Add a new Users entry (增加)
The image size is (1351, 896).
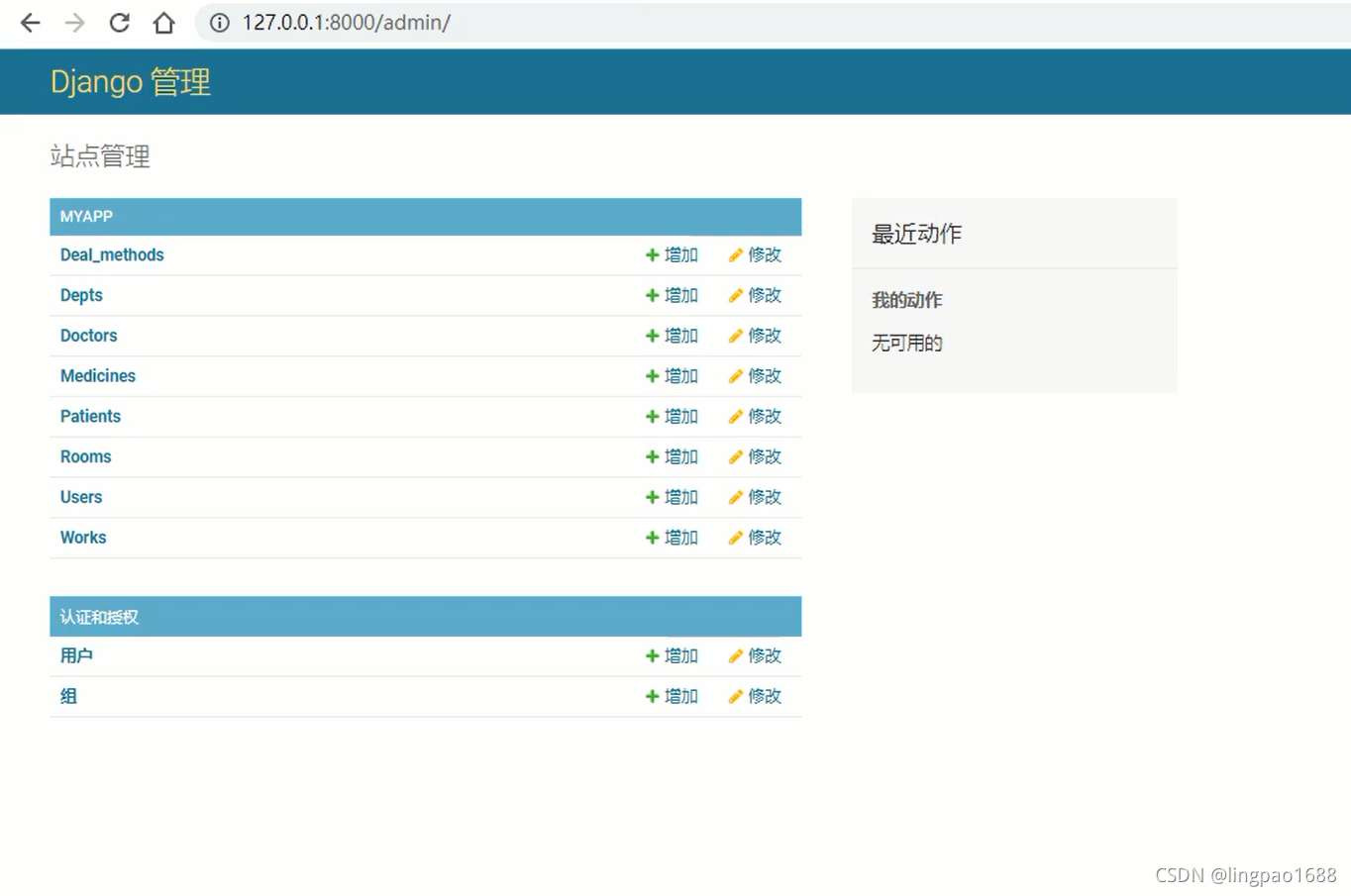672,497
